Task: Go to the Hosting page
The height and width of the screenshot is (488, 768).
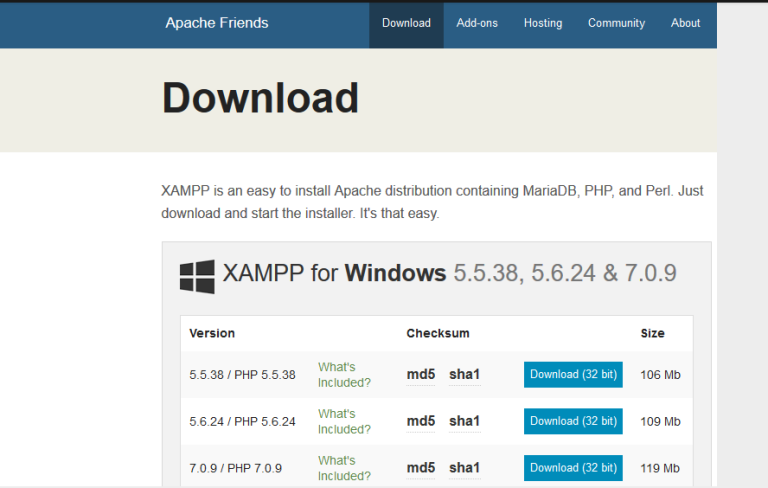Action: (543, 23)
